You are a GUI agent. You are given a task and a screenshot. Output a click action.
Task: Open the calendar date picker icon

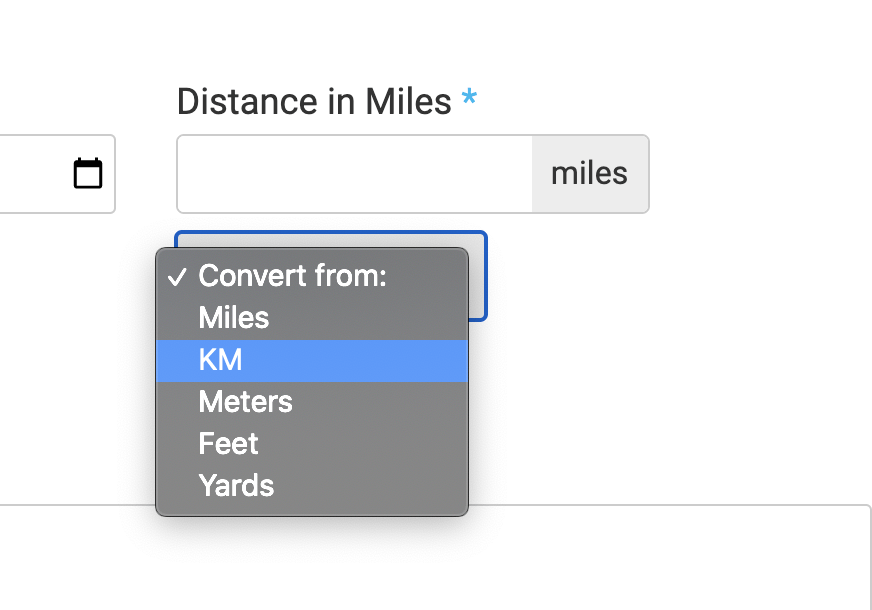click(88, 173)
